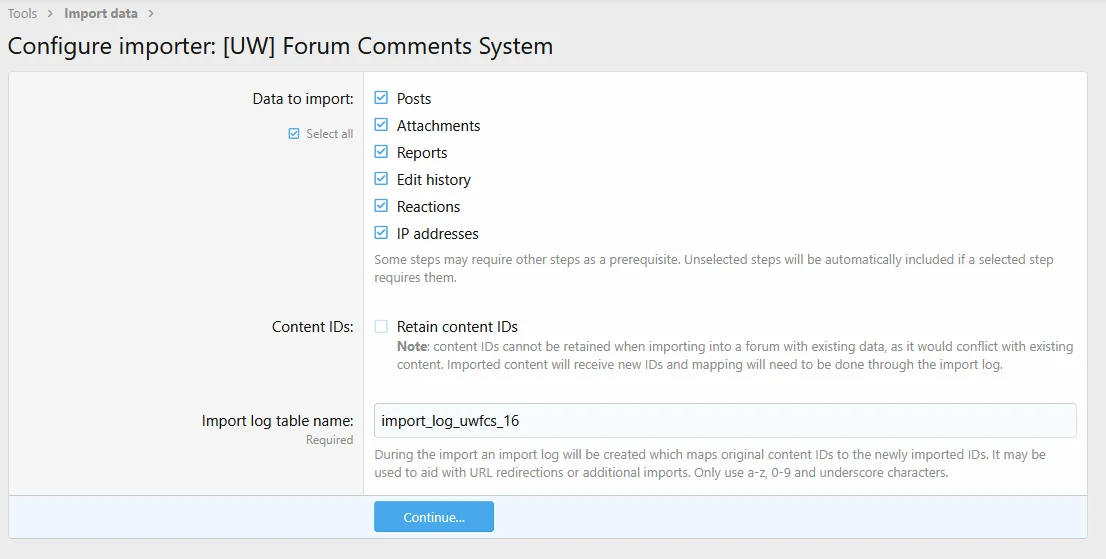1106x559 pixels.
Task: Toggle the Edit history checkbox
Action: coord(381,179)
